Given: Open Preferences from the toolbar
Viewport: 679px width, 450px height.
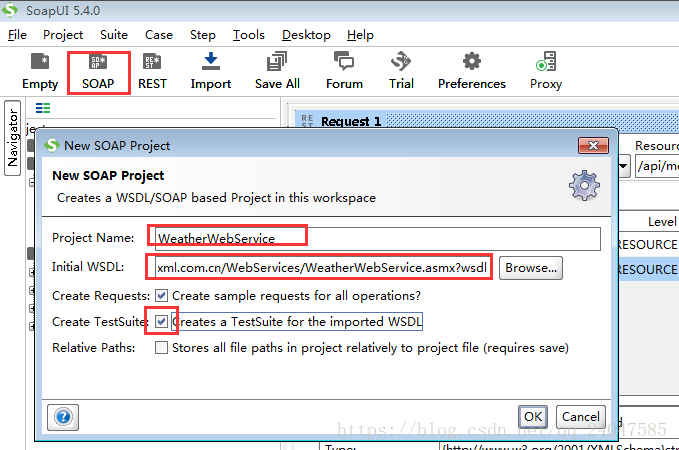Looking at the screenshot, I should (472, 71).
